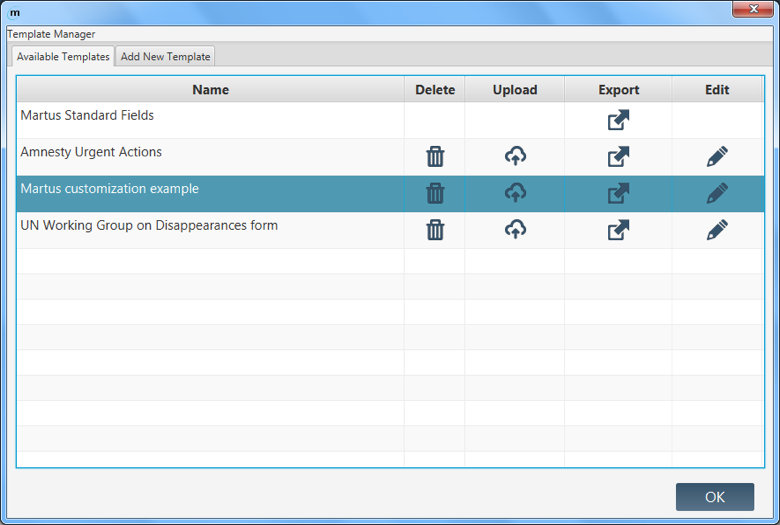The width and height of the screenshot is (780, 525).
Task: Edit the UN Working Group template
Action: click(x=717, y=230)
